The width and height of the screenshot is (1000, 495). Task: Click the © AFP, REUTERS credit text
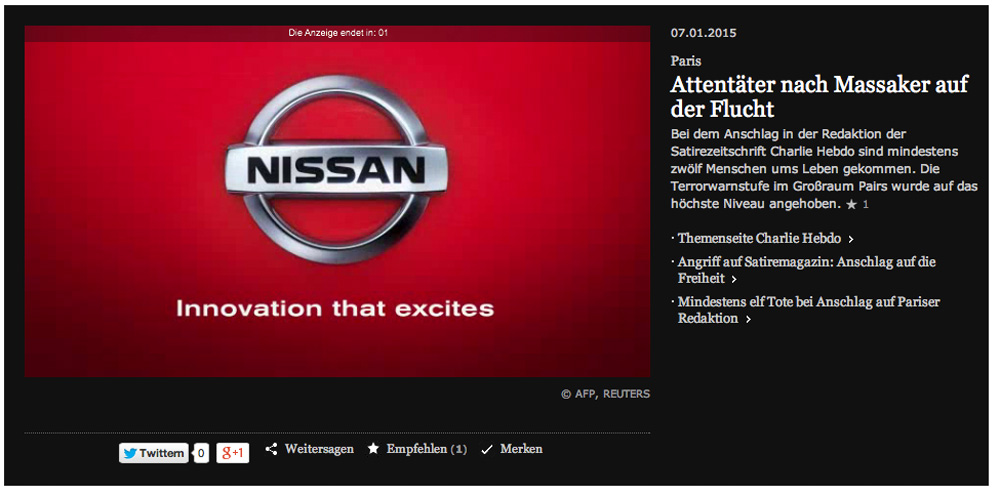pyautogui.click(x=605, y=394)
